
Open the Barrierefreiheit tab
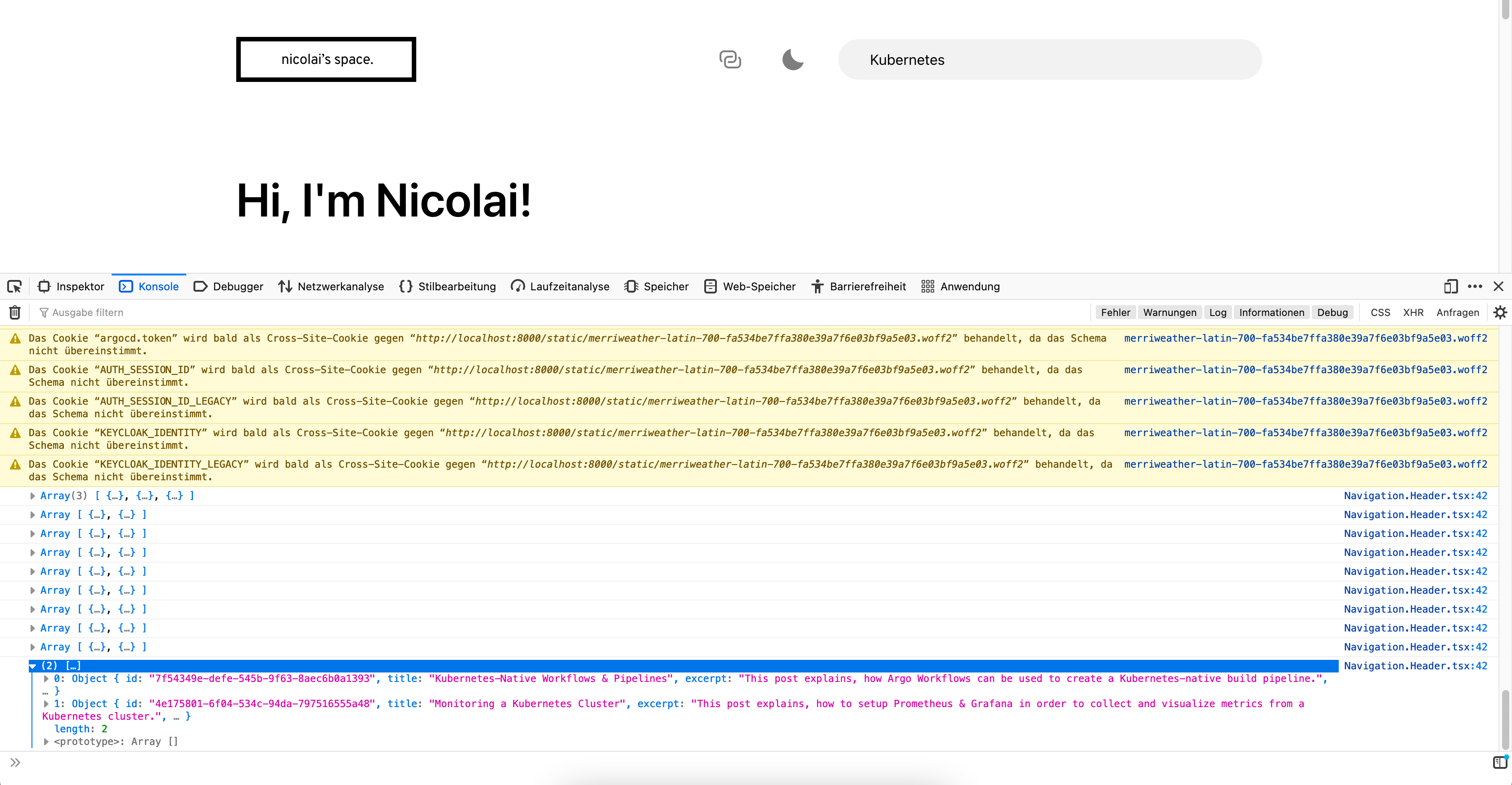(x=859, y=287)
